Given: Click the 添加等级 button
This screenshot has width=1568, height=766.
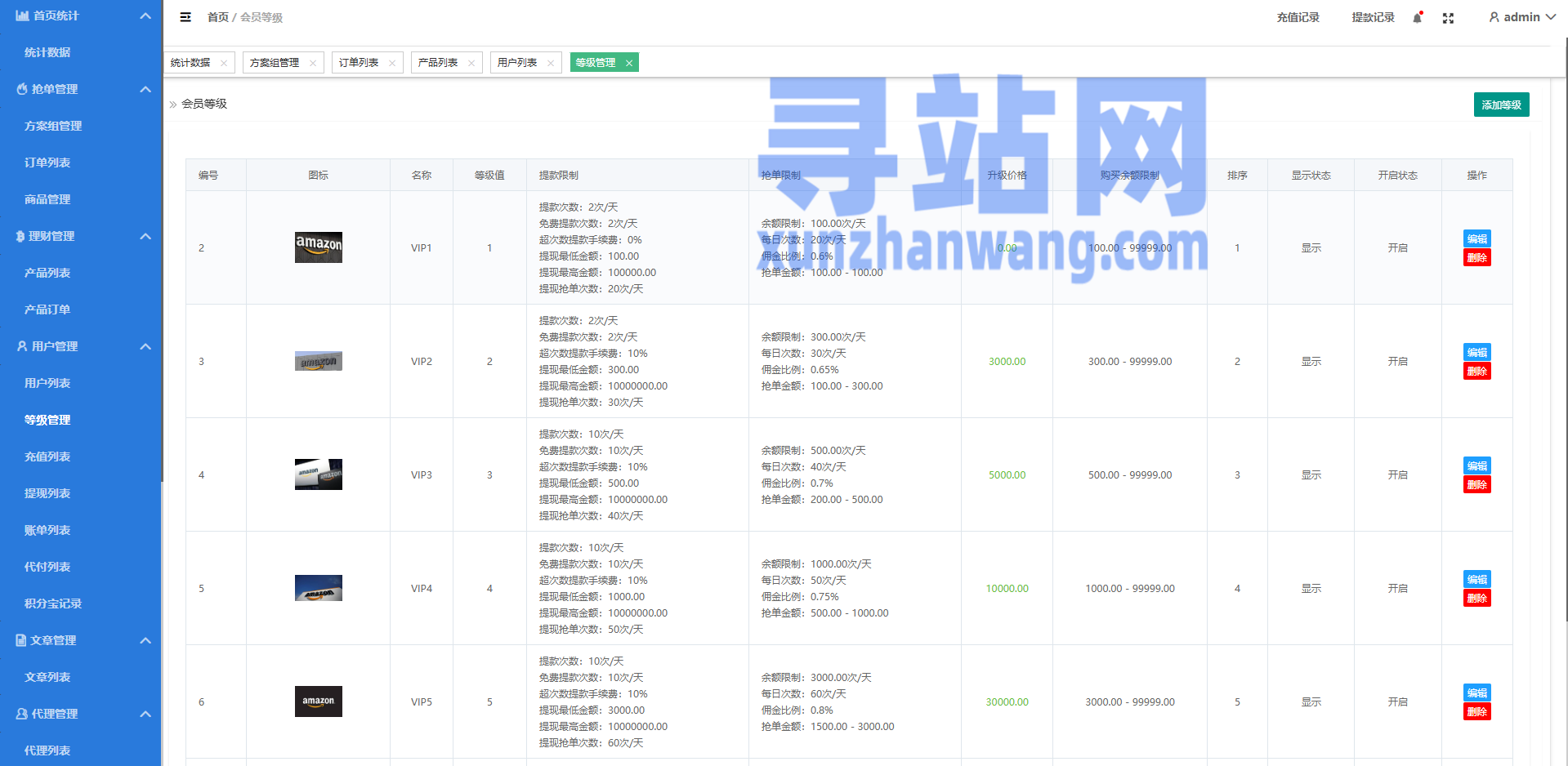Looking at the screenshot, I should tap(1501, 105).
